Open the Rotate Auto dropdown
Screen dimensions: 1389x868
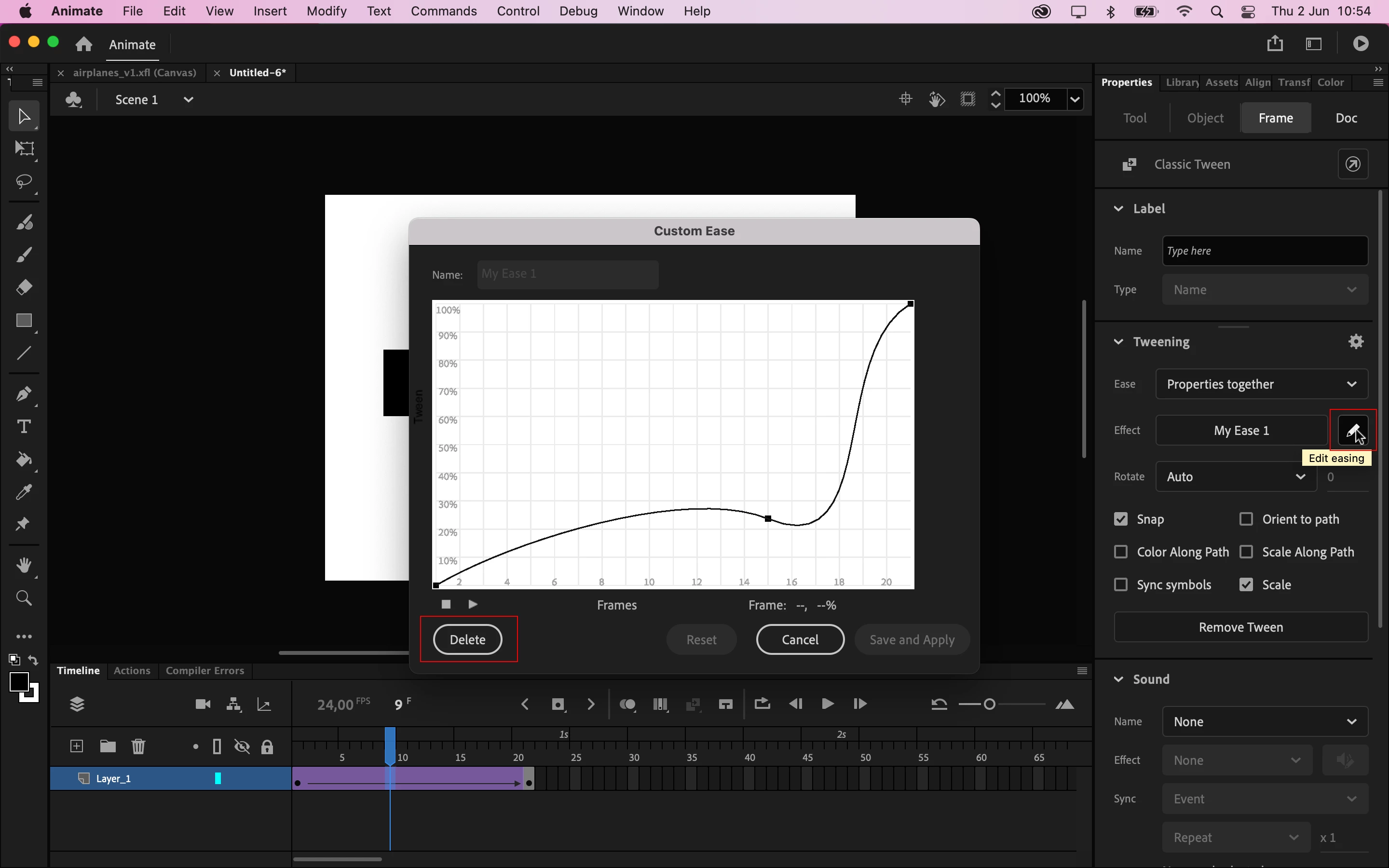[x=1236, y=476]
